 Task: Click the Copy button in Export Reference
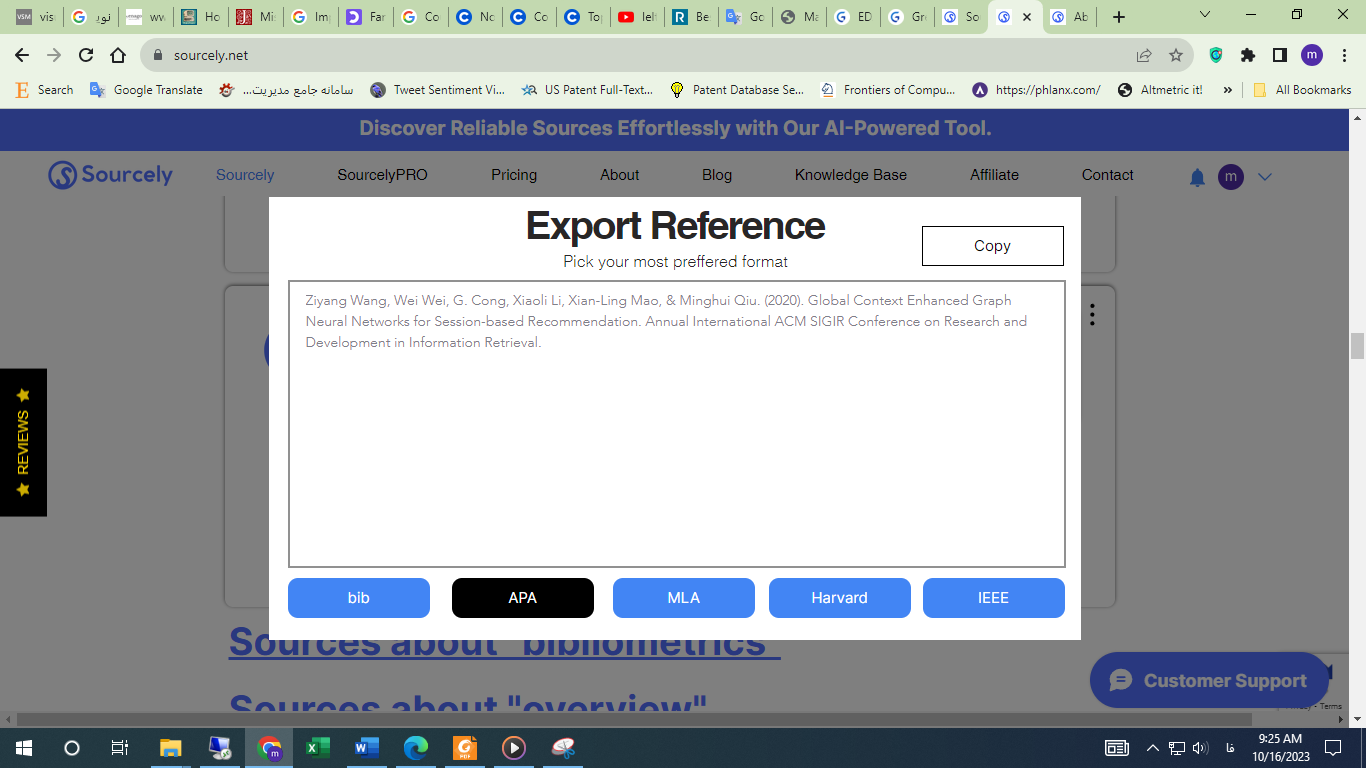click(x=992, y=246)
